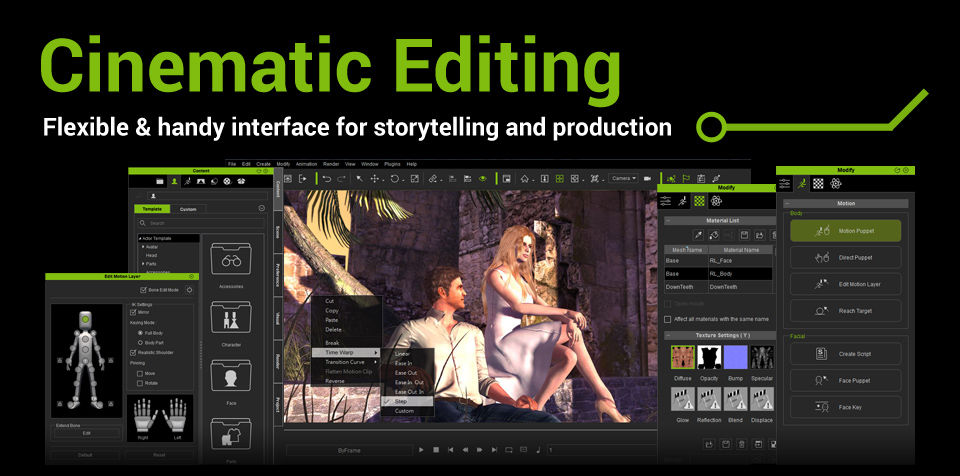The height and width of the screenshot is (476, 960).
Task: Click the Reach Target icon
Action: pyautogui.click(x=822, y=311)
